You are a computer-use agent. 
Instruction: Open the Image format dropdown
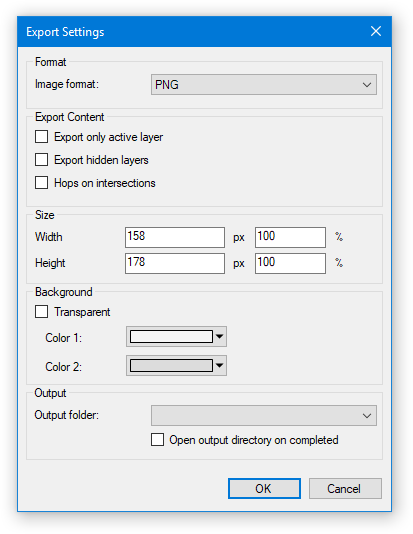point(264,84)
